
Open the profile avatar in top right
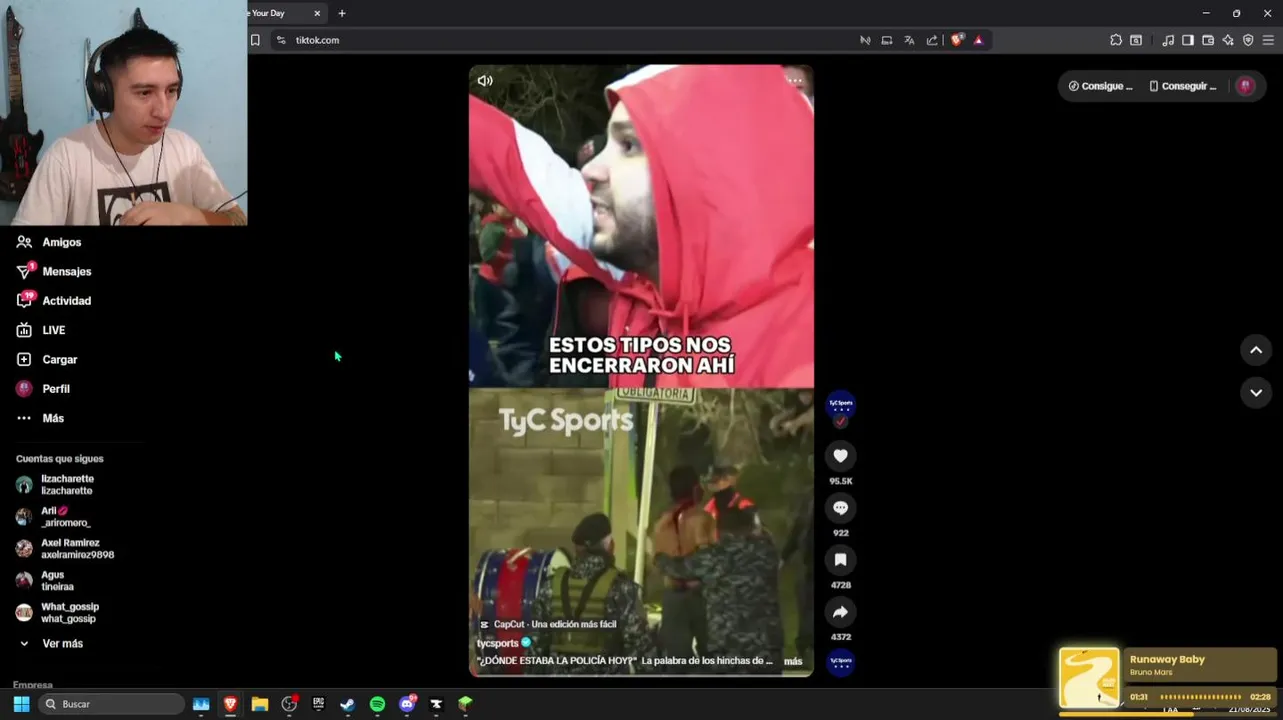[1245, 86]
